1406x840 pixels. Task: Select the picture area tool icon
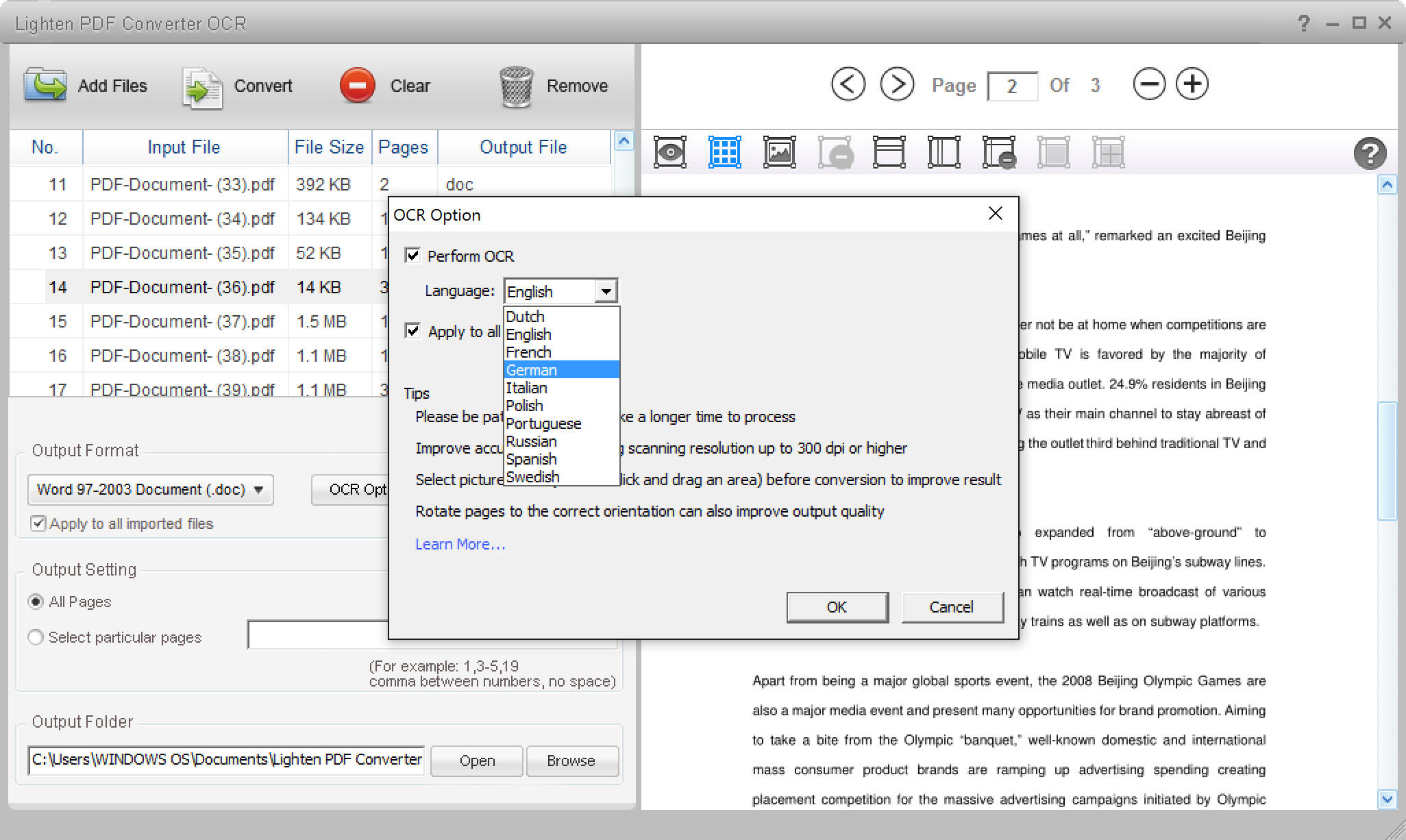click(779, 152)
